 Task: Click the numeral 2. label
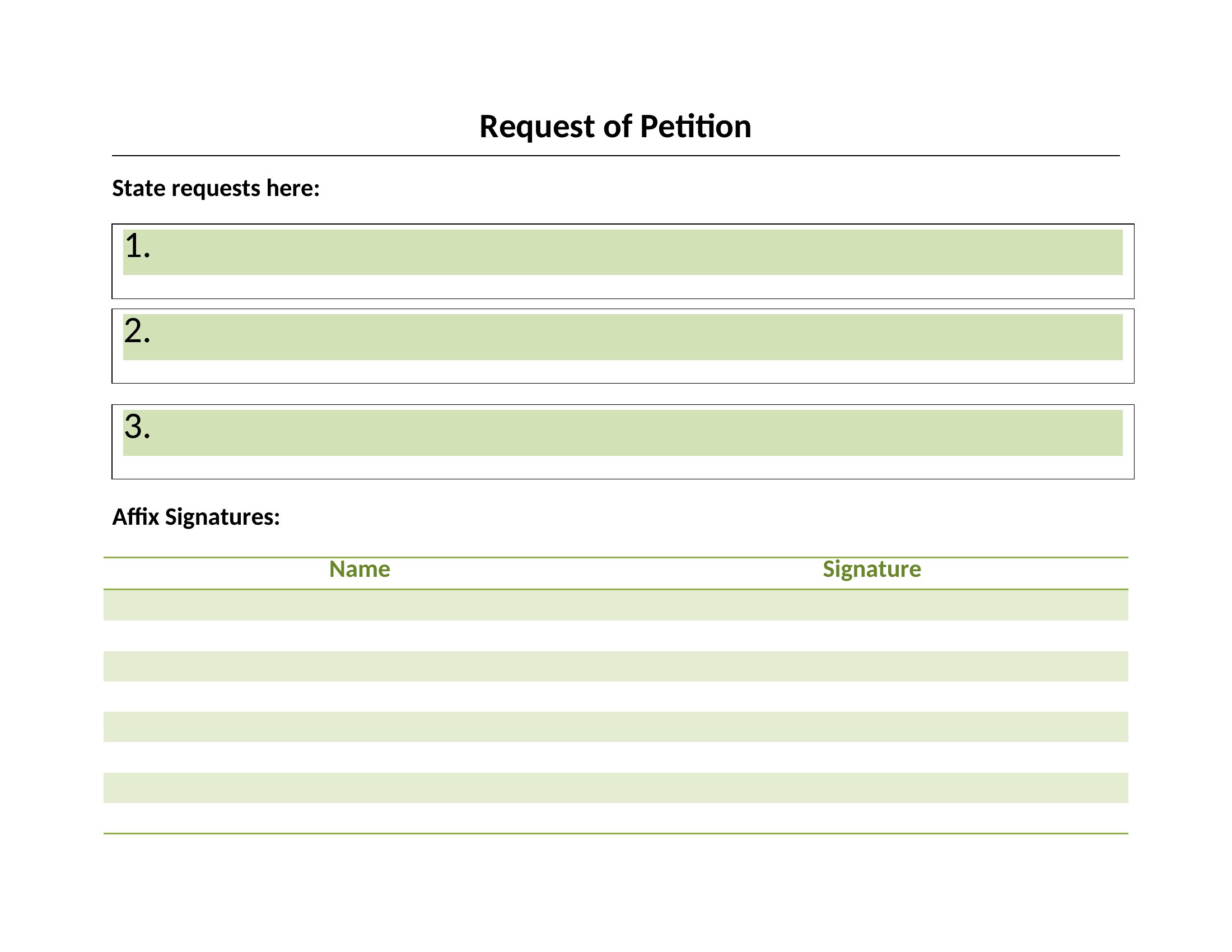pos(137,331)
